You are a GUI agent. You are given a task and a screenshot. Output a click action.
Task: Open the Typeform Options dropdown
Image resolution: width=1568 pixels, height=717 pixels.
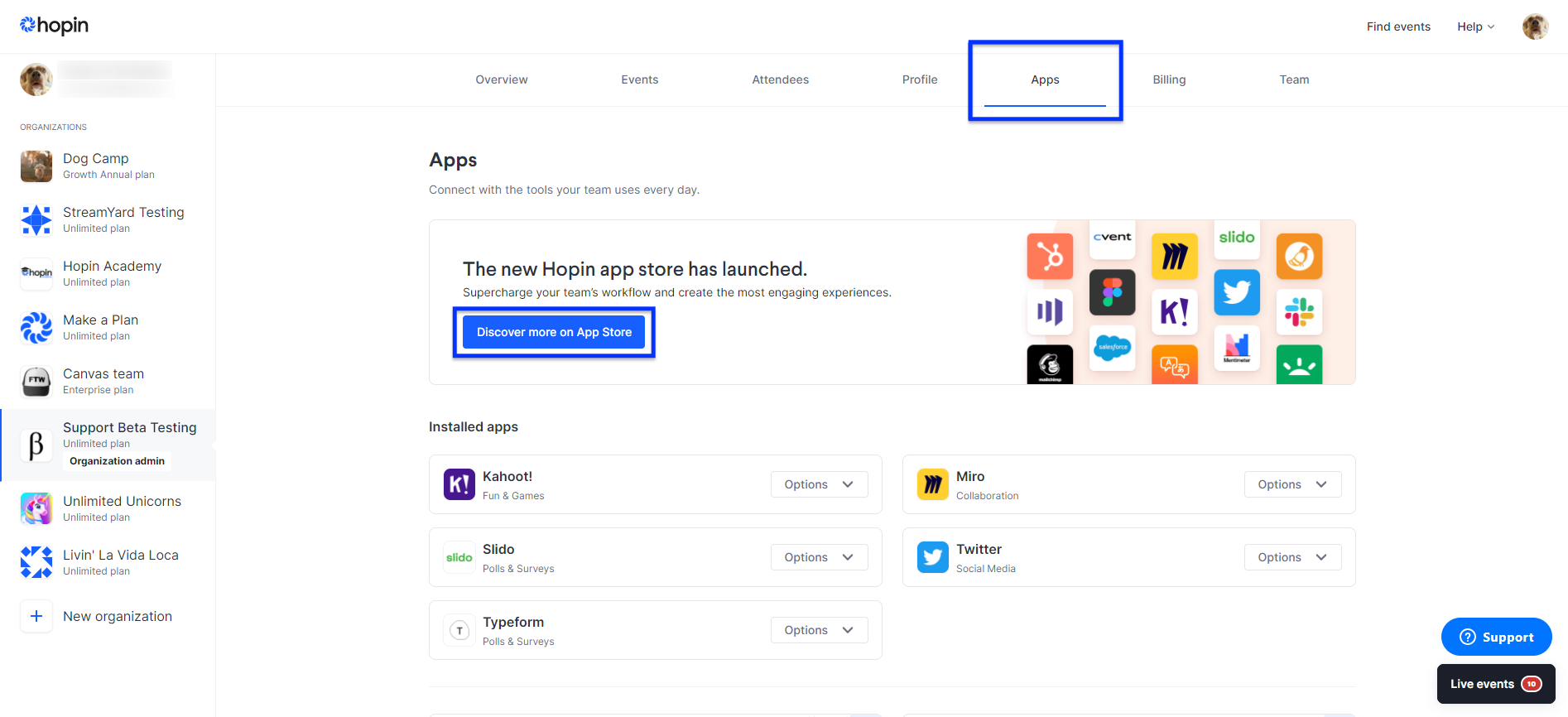click(819, 630)
